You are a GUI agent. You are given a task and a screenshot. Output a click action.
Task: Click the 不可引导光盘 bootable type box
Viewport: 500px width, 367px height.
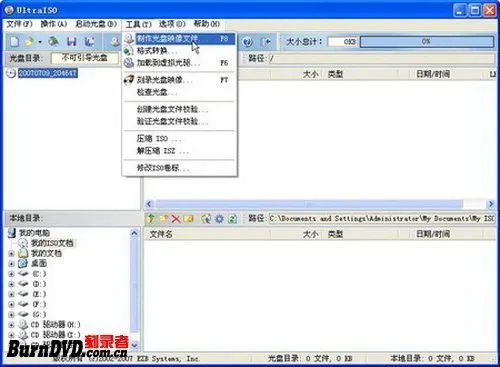85,58
